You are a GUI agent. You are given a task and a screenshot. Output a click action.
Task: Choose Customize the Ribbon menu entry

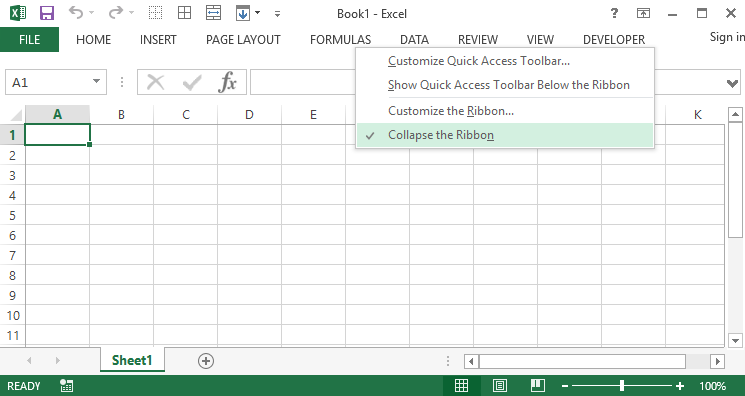click(x=505, y=111)
